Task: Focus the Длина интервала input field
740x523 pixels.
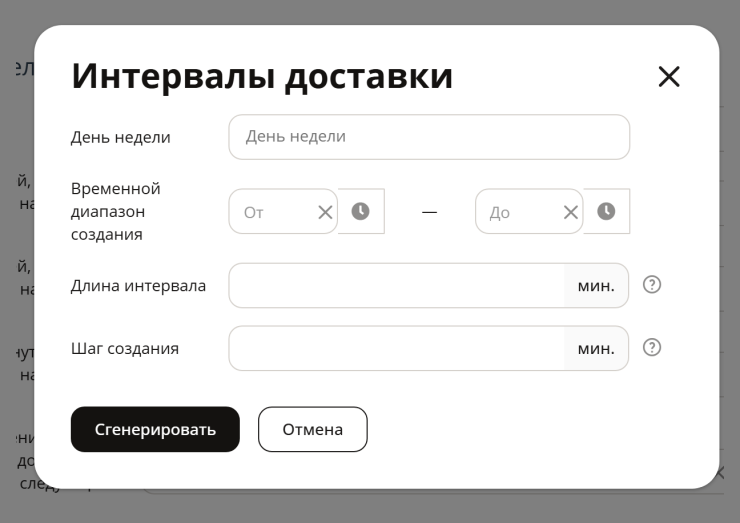Action: (x=396, y=286)
